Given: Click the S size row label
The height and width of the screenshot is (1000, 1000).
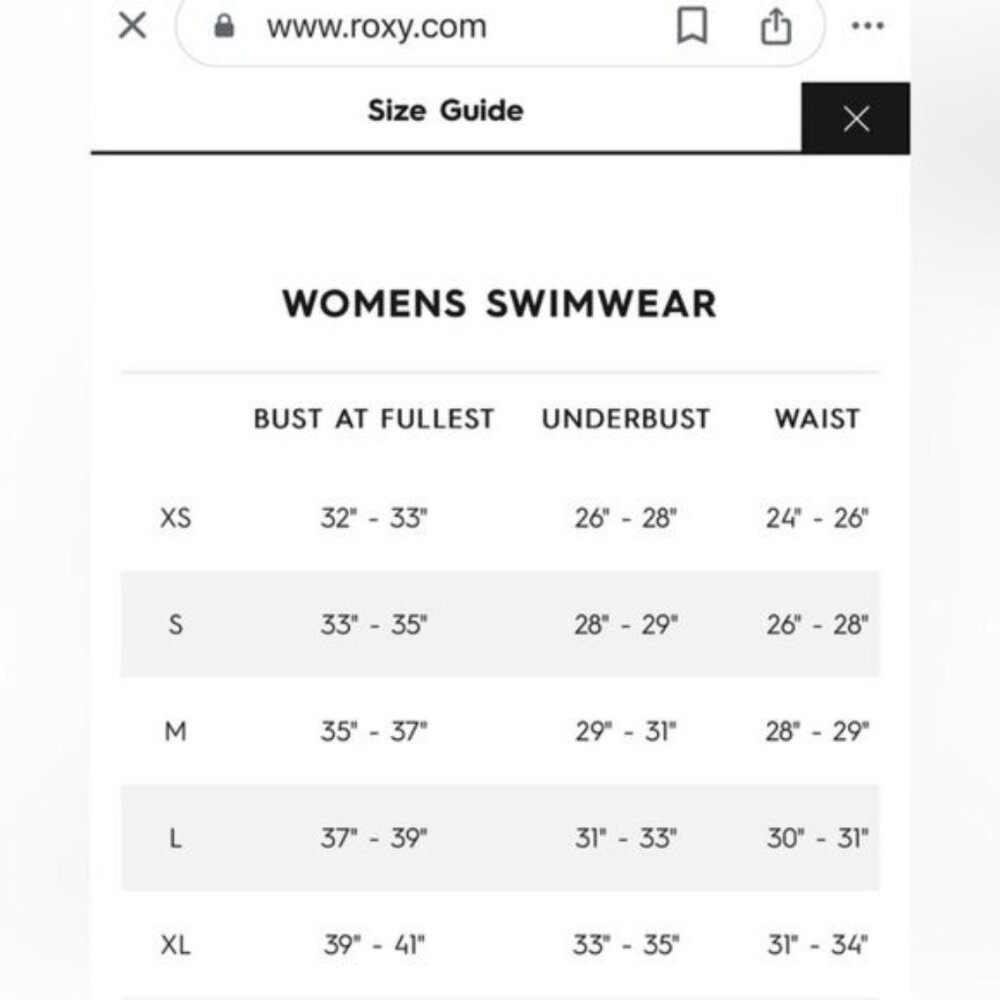Looking at the screenshot, I should coord(175,626).
